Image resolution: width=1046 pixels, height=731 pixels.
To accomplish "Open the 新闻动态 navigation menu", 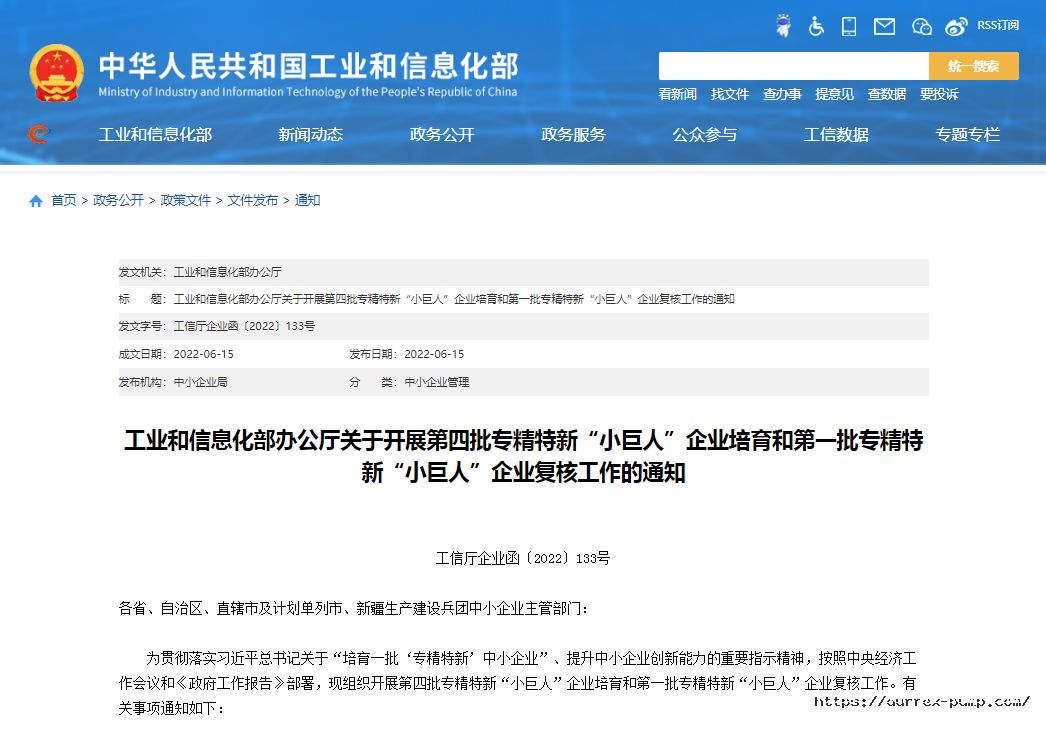I will [x=310, y=135].
